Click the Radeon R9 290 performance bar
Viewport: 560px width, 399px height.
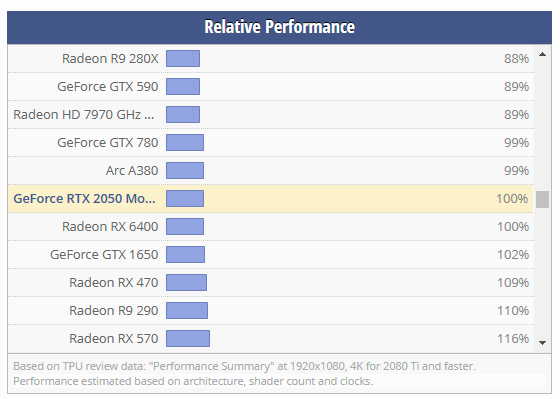pyautogui.click(x=187, y=310)
